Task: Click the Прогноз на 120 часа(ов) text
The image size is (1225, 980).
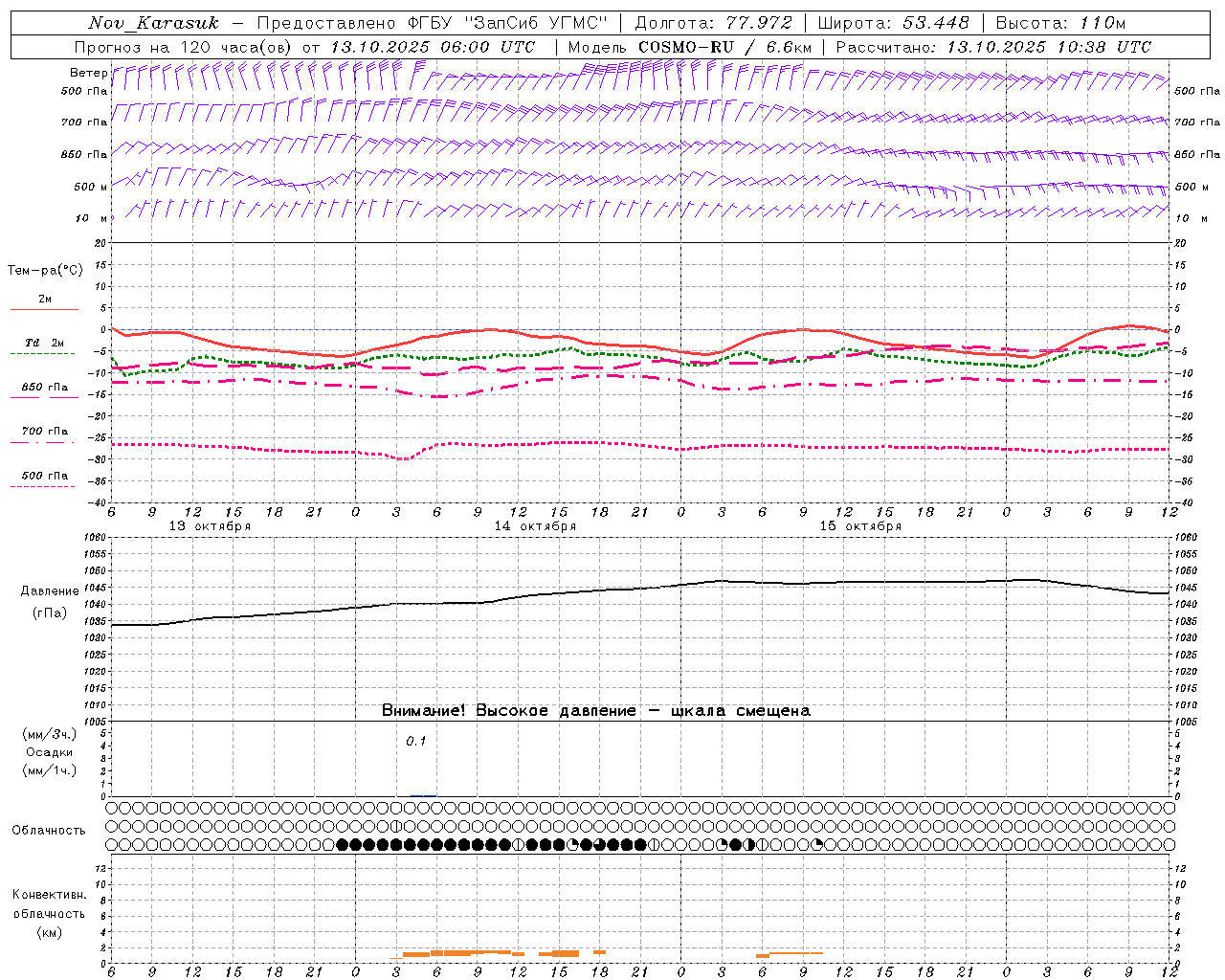Action: pos(185,47)
